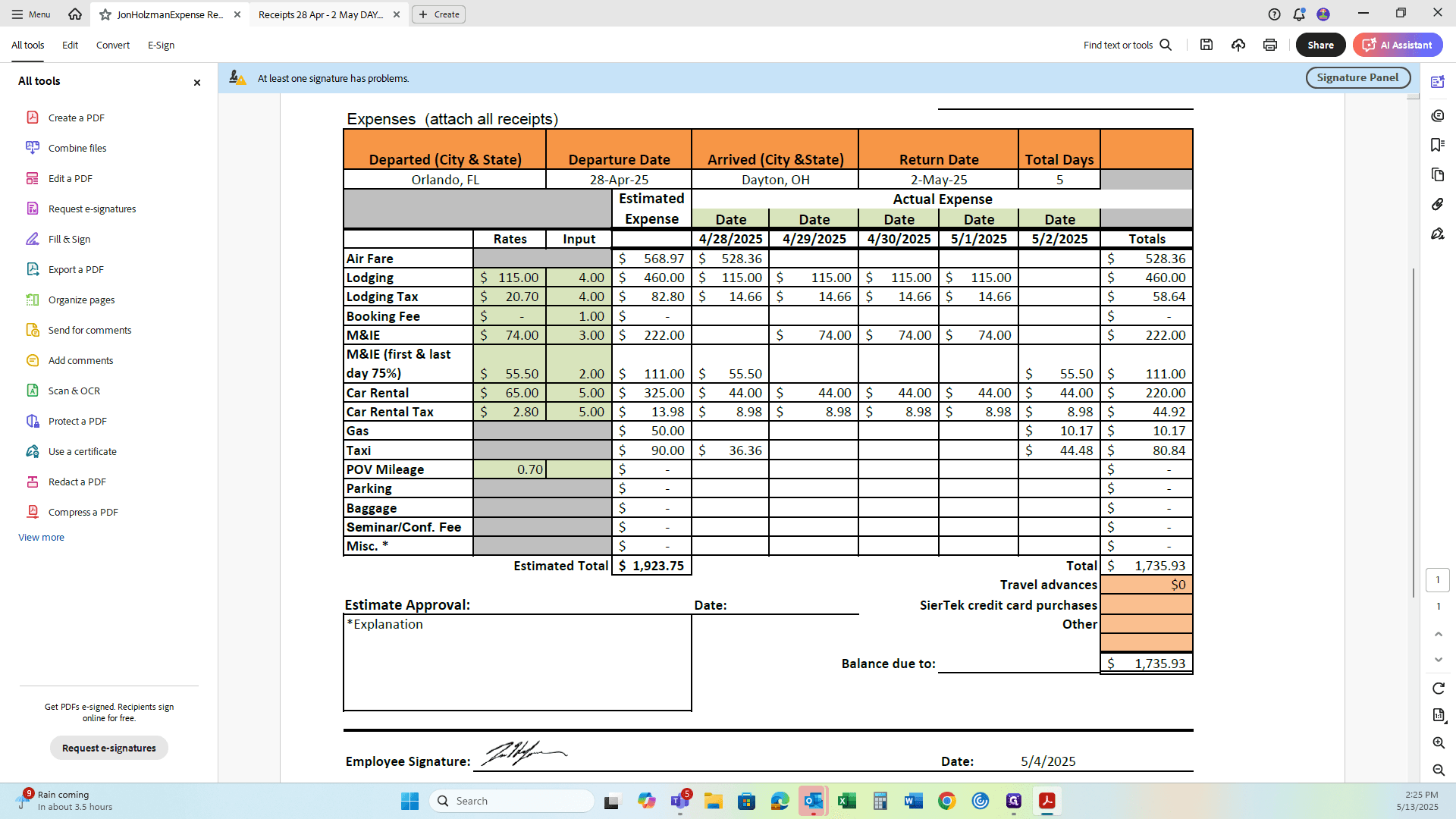Viewport: 1456px width, 819px height.
Task: Click the Balance due 1,735.93 value
Action: (1146, 664)
